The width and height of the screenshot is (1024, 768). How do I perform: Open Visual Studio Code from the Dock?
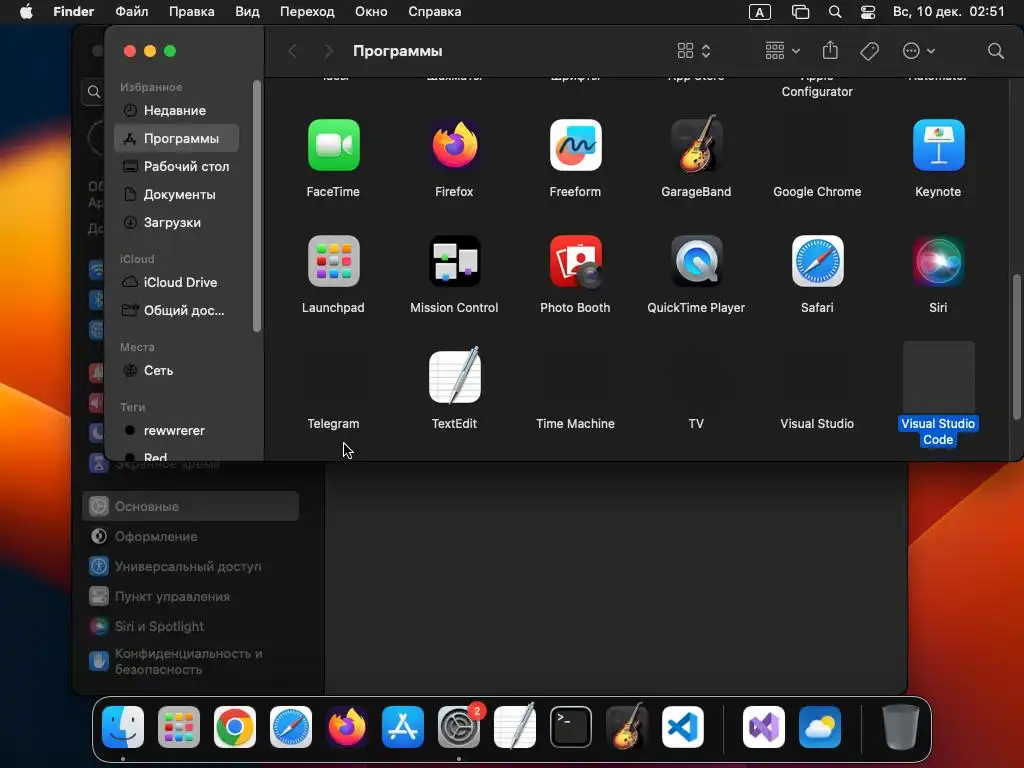click(x=682, y=727)
